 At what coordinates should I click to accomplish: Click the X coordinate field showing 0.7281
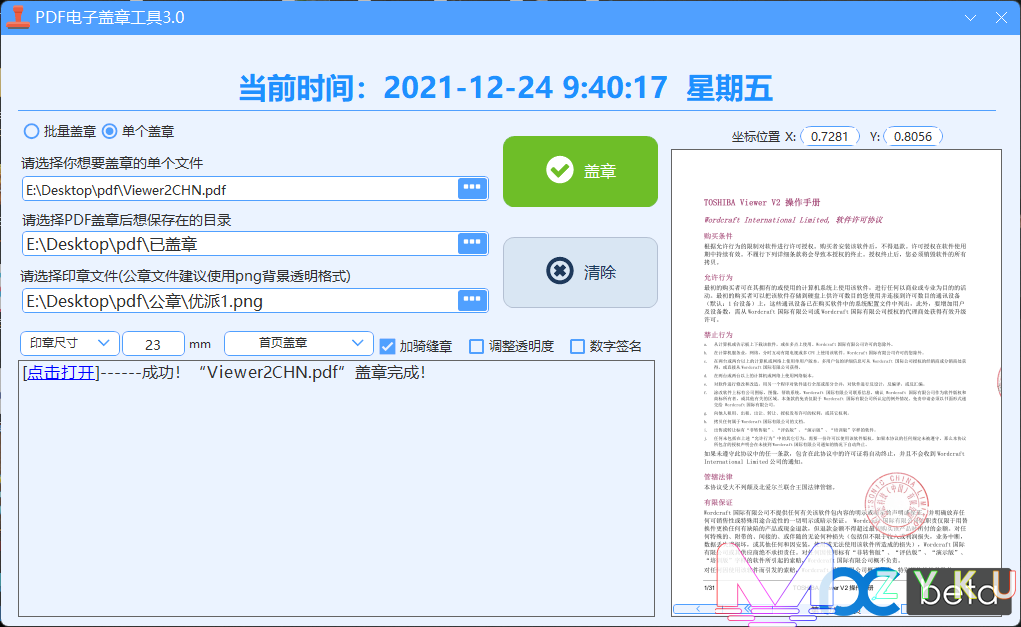[x=830, y=137]
